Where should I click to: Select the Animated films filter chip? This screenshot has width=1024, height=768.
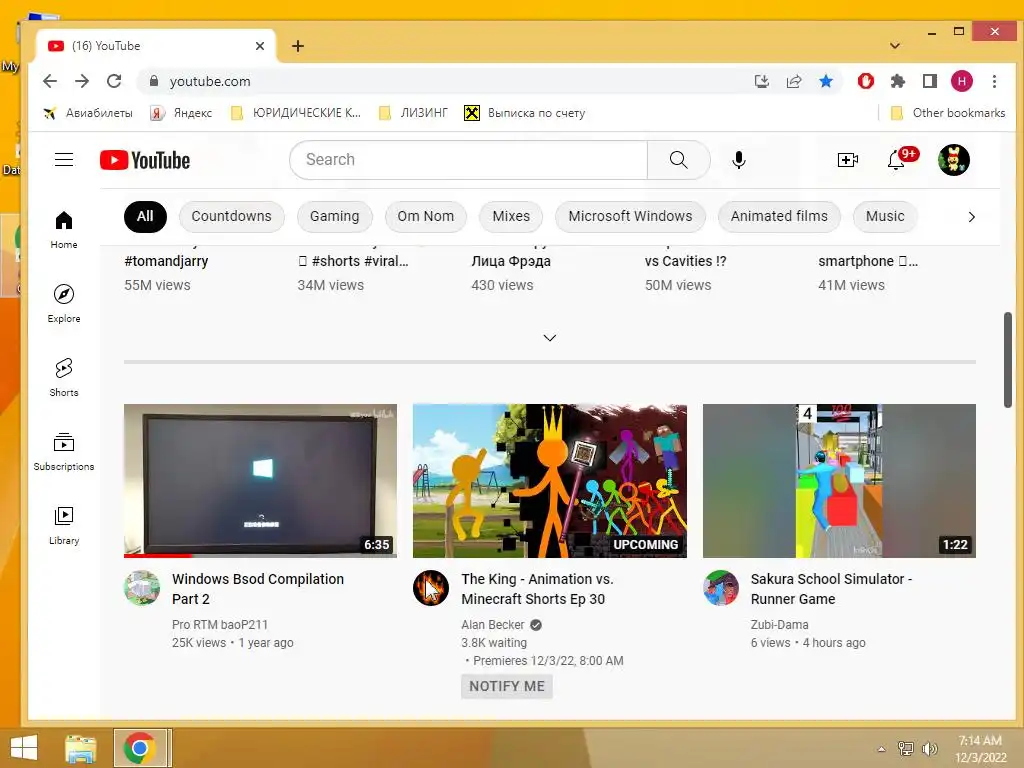coord(779,217)
